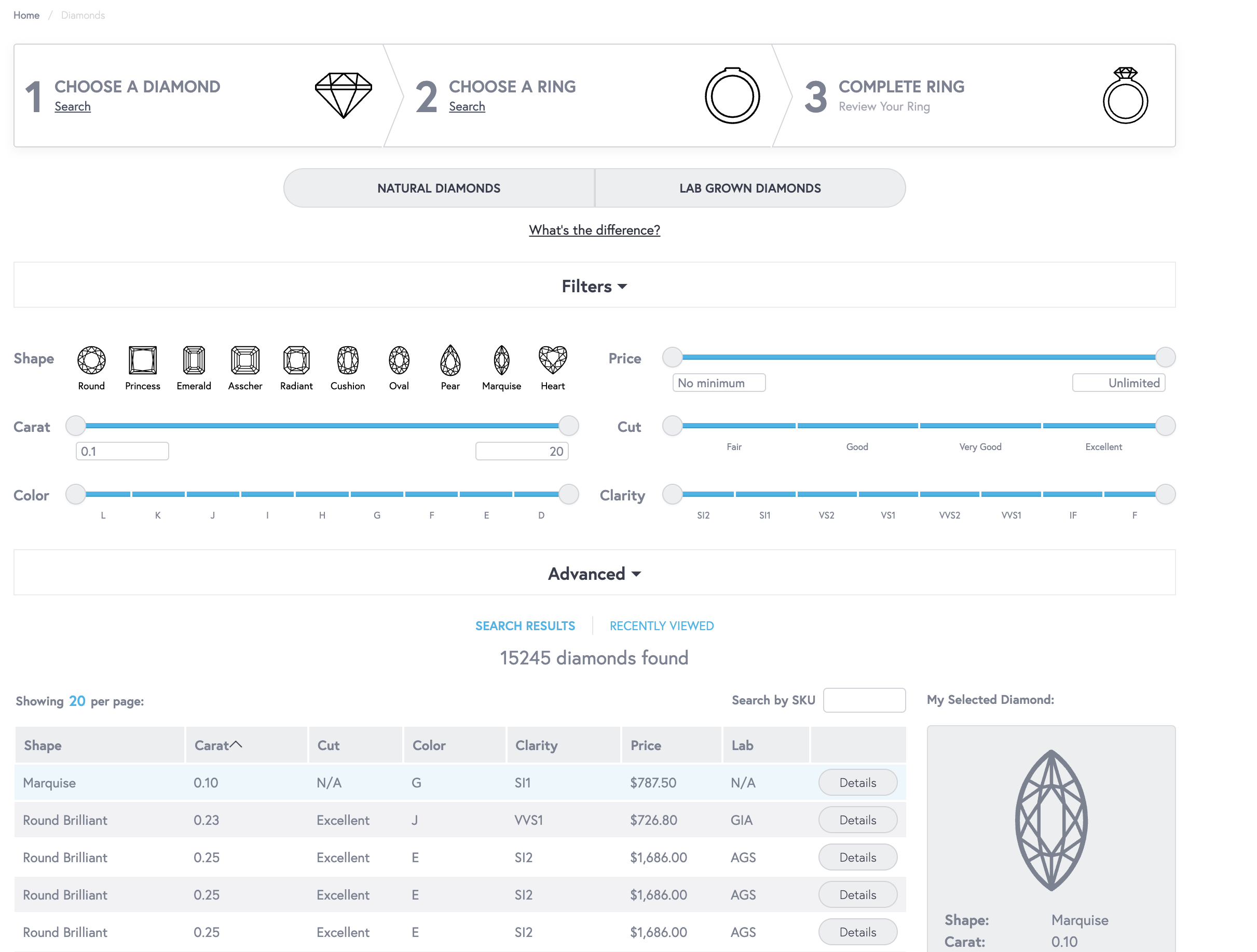Choose the Princess cut shape icon

coord(143,360)
